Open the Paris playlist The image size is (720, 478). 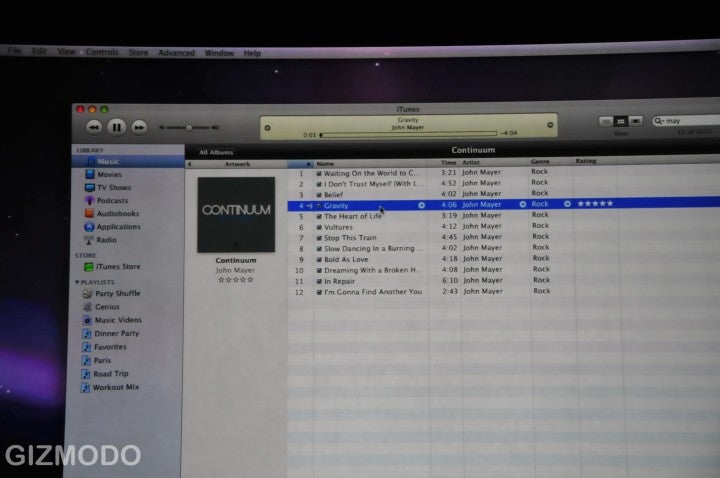pyautogui.click(x=96, y=360)
